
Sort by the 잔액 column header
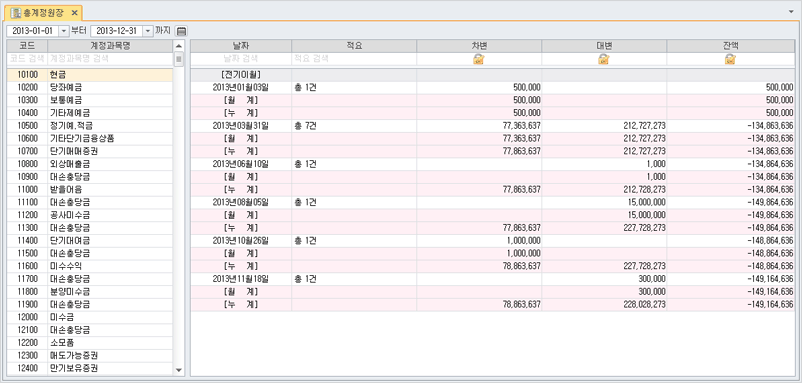[x=731, y=47]
